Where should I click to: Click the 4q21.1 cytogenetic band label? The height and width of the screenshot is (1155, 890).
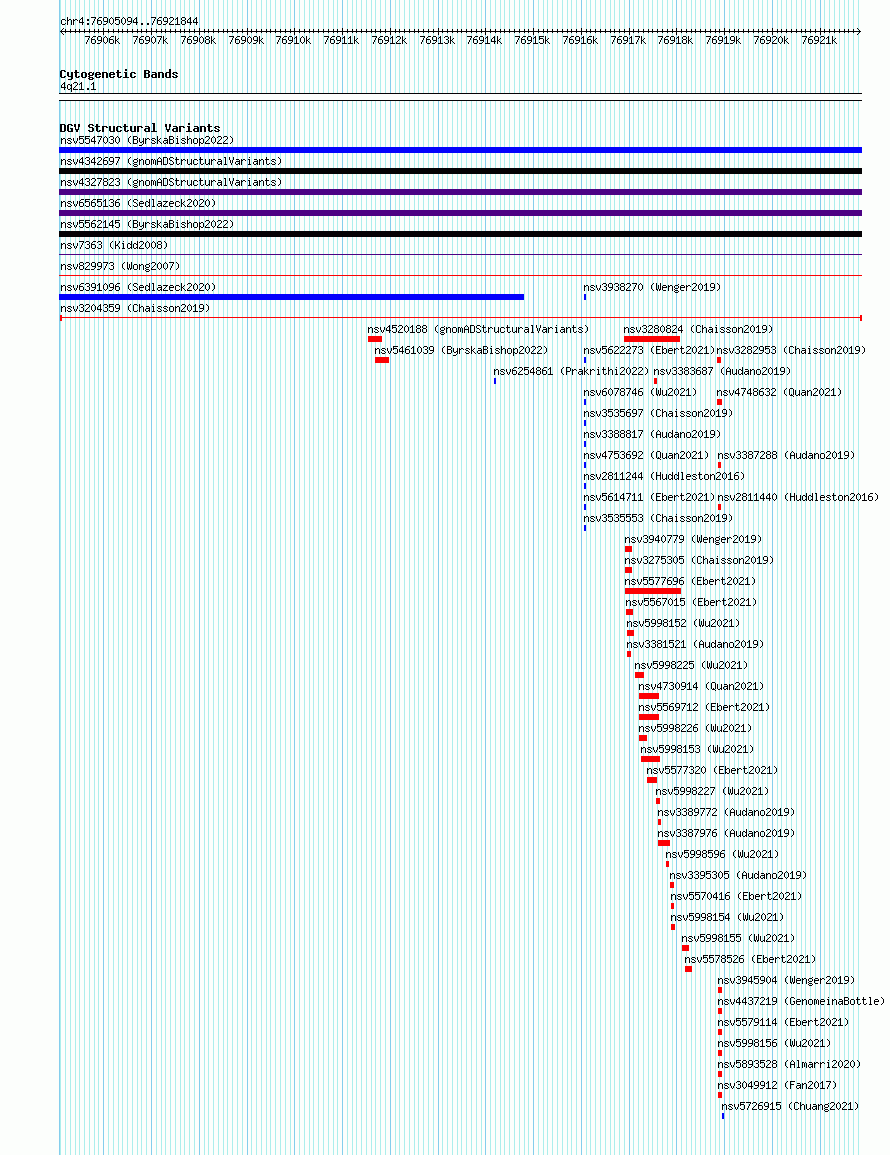78,86
